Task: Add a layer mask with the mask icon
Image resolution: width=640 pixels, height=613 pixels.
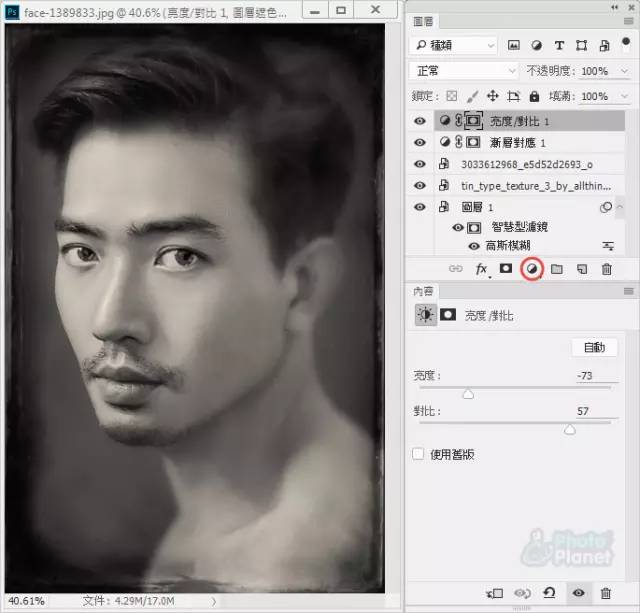Action: pos(507,269)
